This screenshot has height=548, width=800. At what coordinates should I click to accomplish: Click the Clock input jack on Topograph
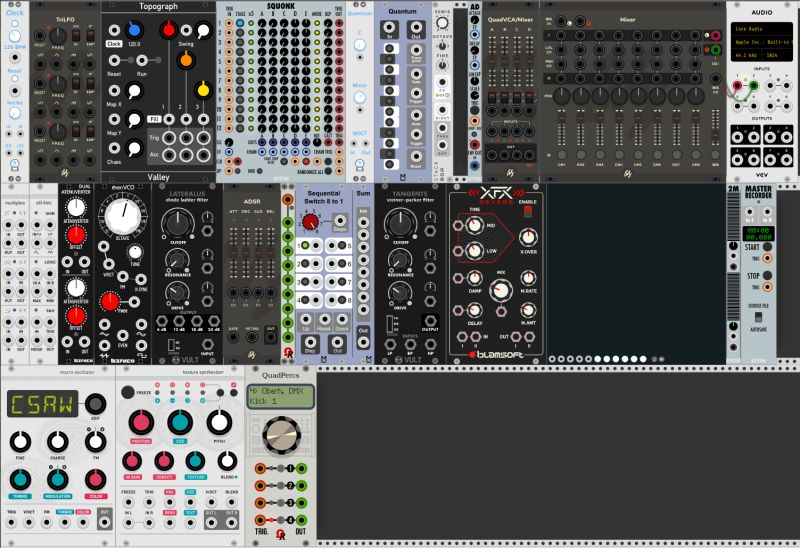pos(114,30)
